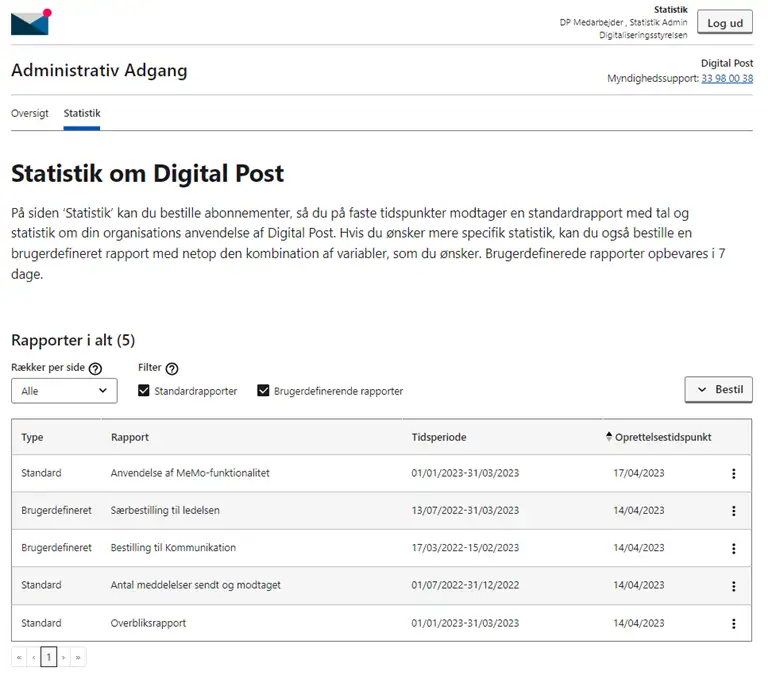The image size is (768, 679).
Task: Open help icon next to Filter
Action: point(172,368)
